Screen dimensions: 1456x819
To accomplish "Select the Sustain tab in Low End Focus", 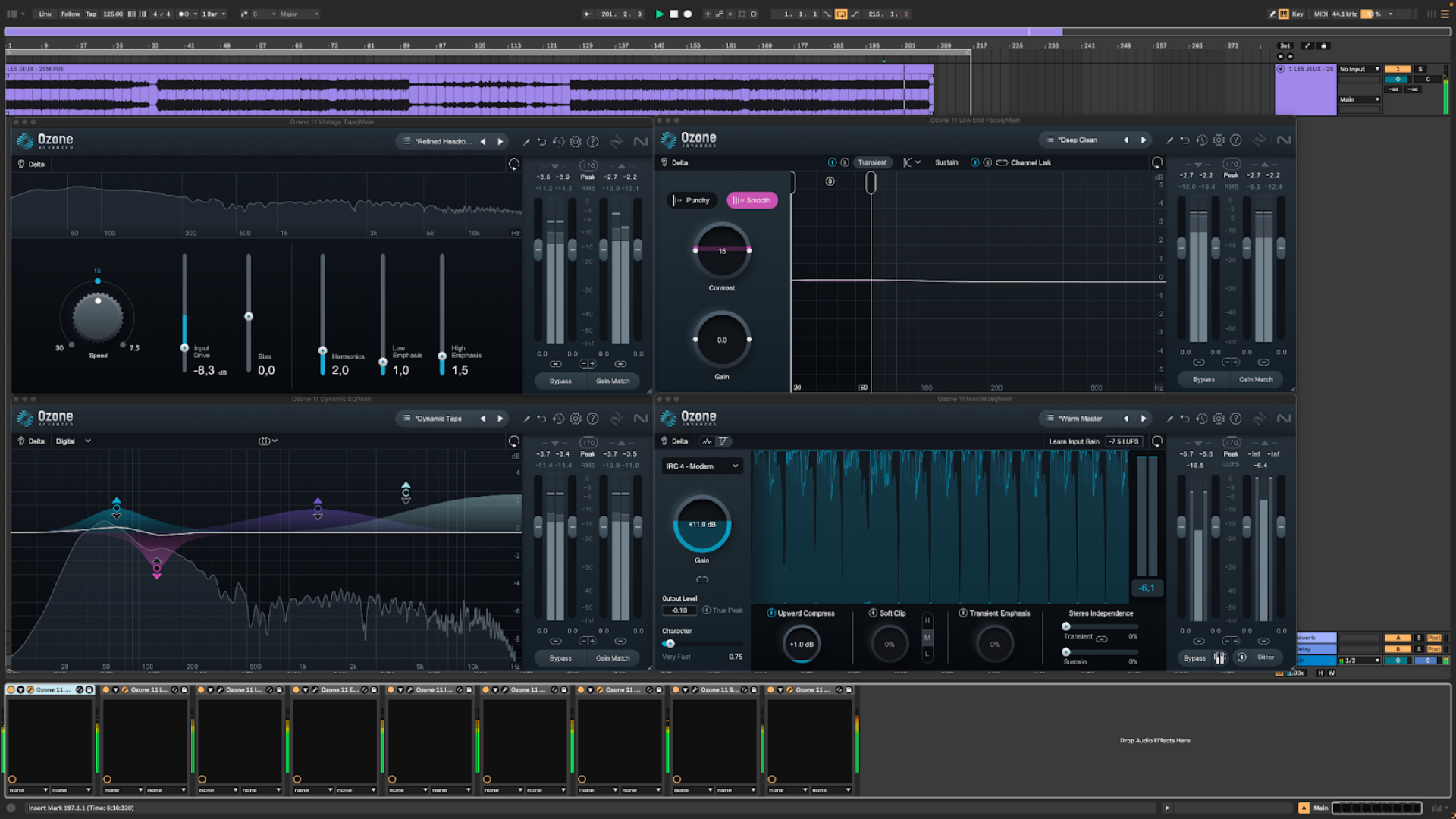I will click(x=946, y=162).
